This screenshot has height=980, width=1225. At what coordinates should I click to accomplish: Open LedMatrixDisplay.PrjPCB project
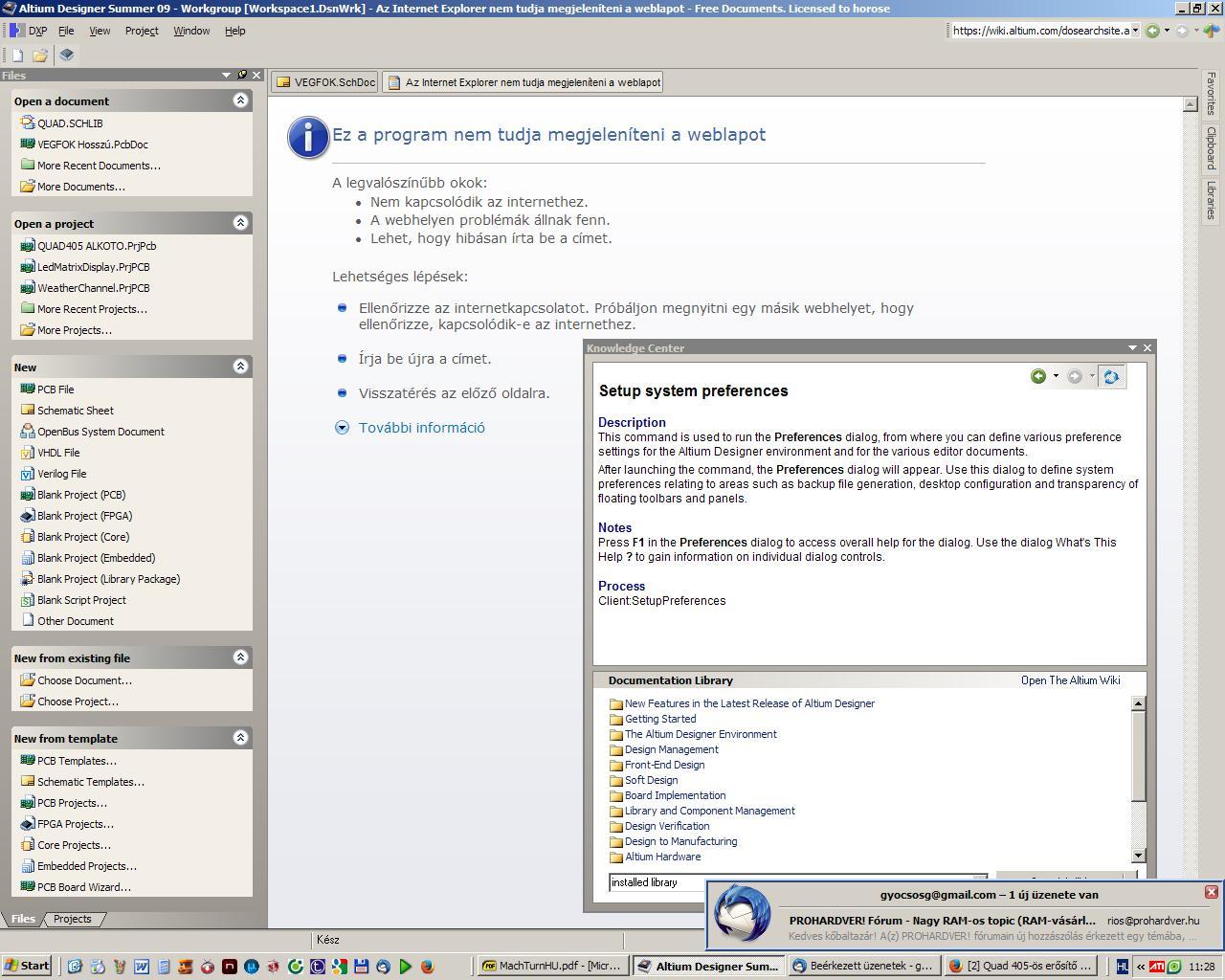tap(94, 267)
